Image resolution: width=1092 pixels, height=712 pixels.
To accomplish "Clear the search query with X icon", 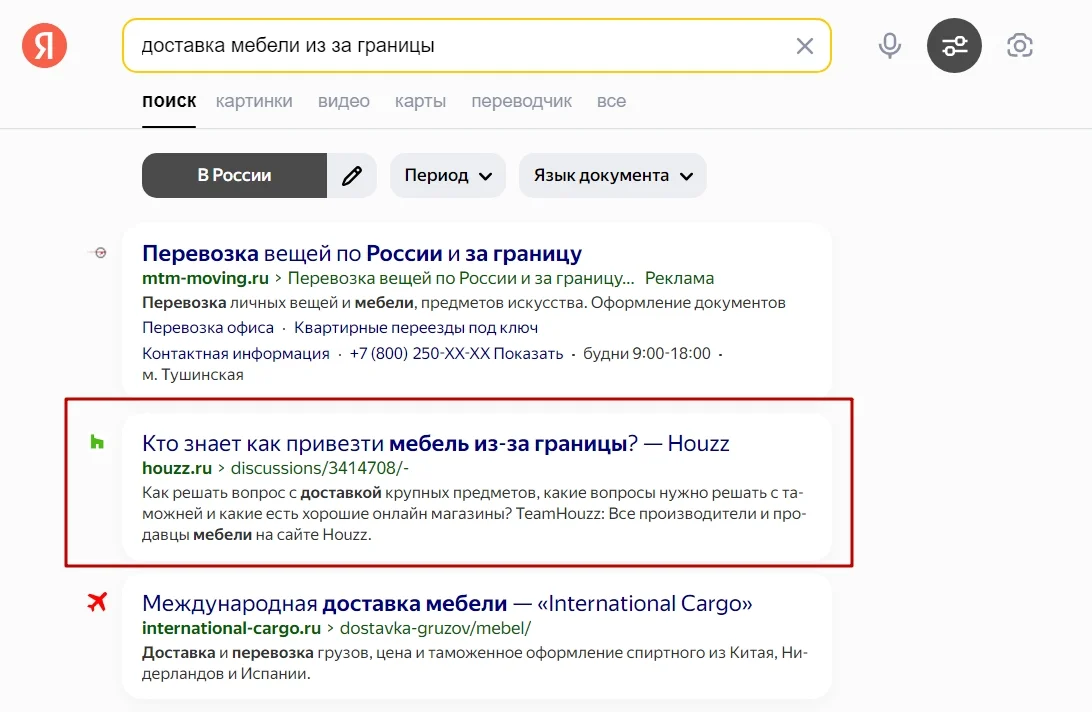I will [x=804, y=46].
